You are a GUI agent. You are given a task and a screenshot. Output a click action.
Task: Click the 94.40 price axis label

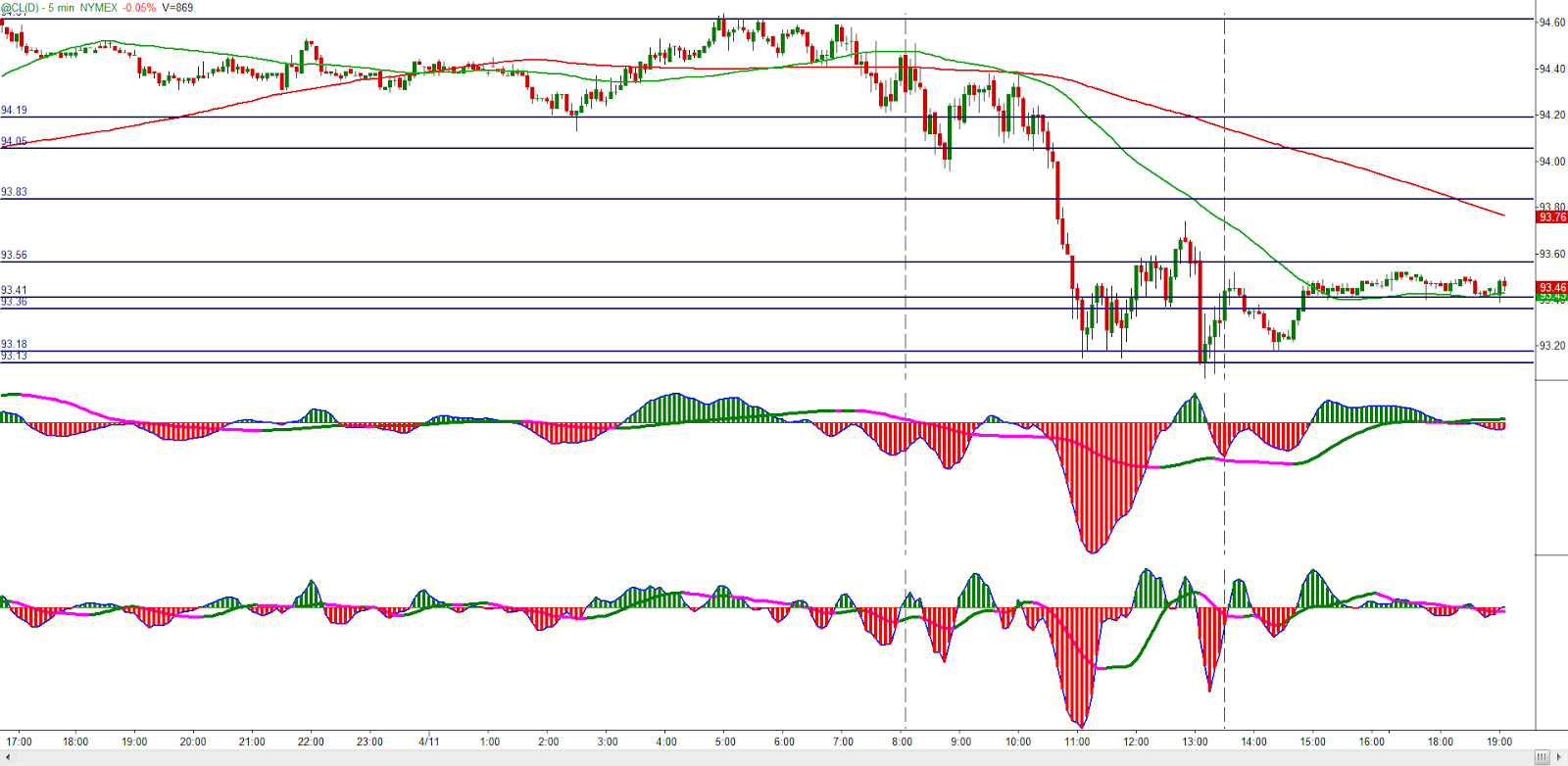pos(1552,69)
